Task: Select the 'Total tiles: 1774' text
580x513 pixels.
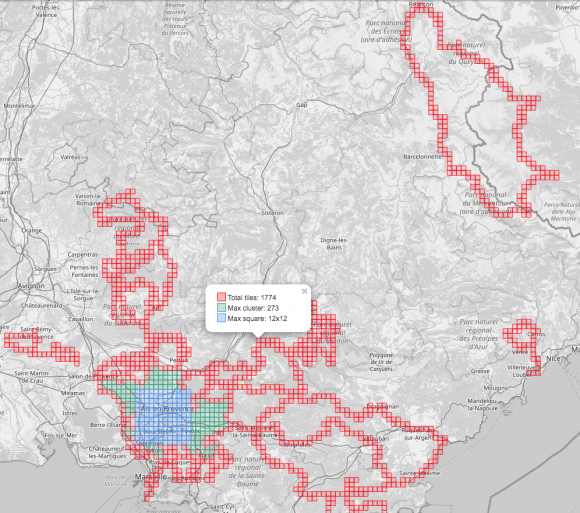Action: [252, 297]
